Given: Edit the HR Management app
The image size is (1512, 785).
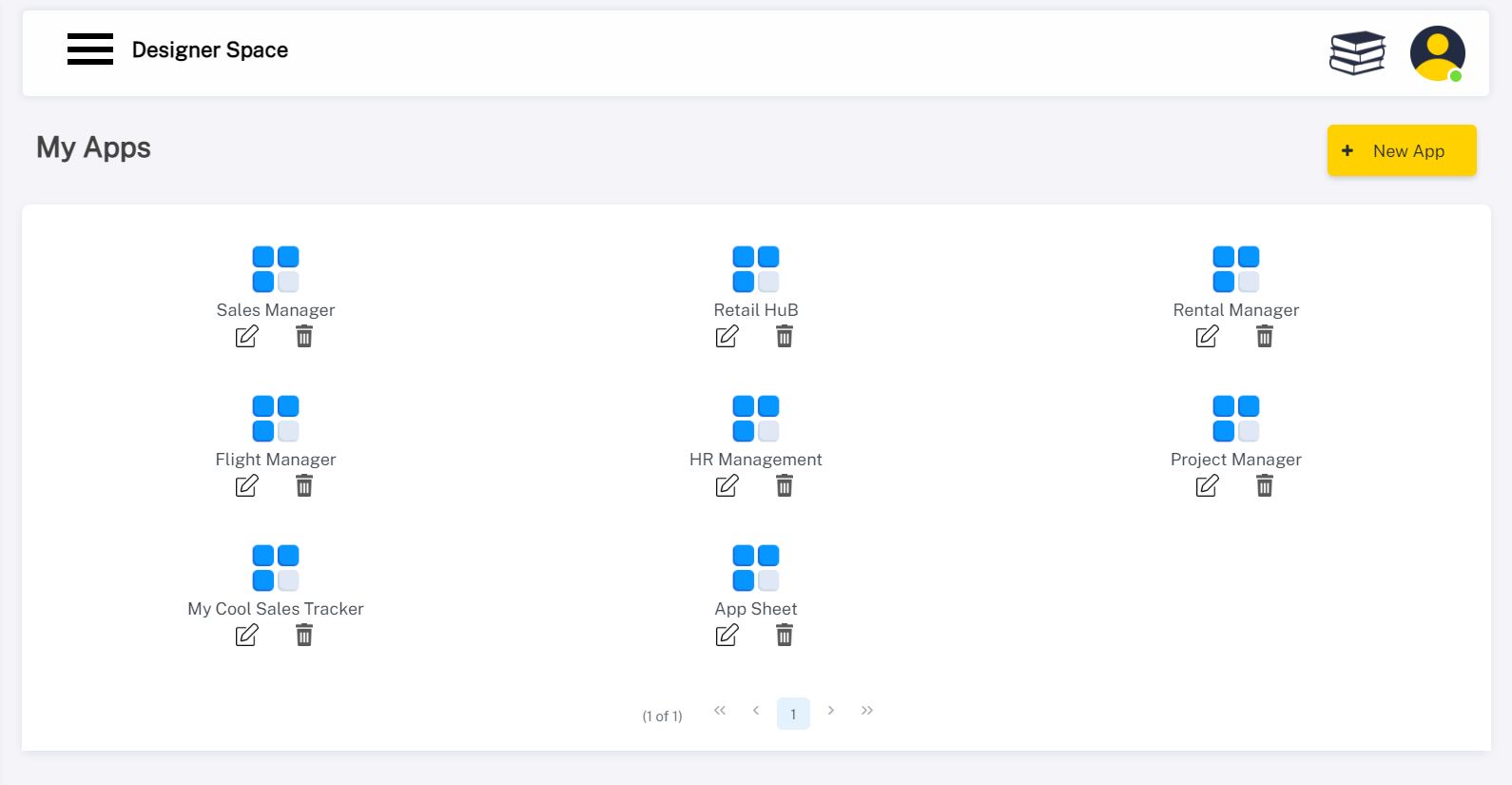Looking at the screenshot, I should 727,486.
